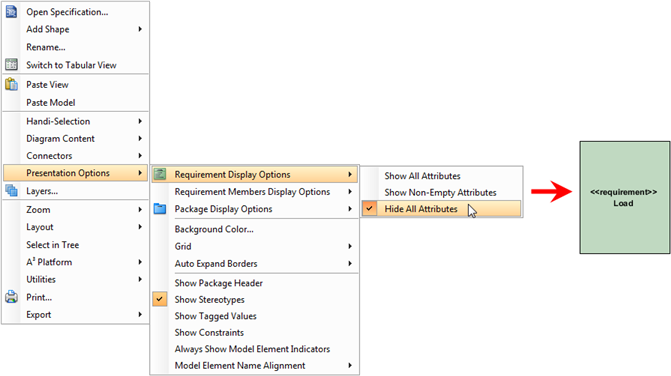This screenshot has height=376, width=671.
Task: Select Show All Attributes option
Action: tap(422, 176)
